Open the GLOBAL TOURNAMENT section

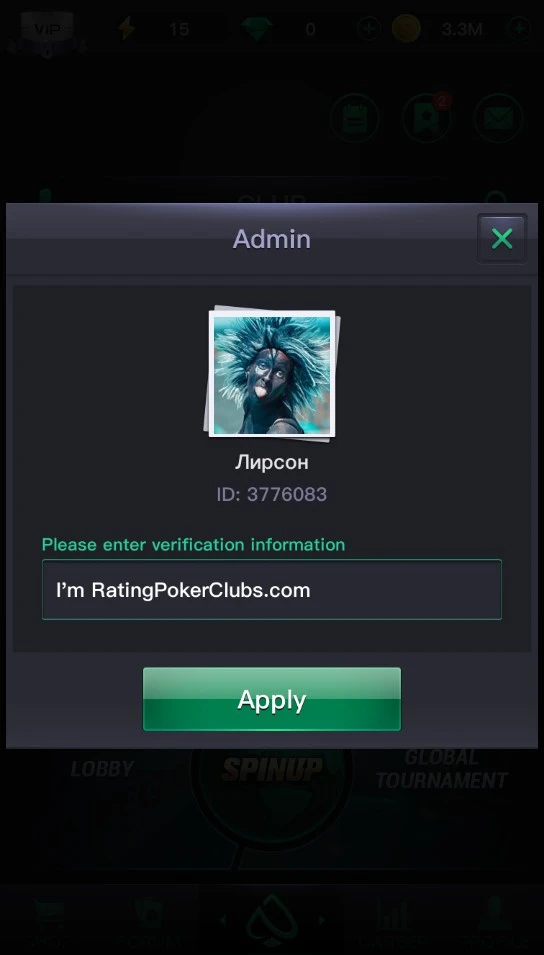(x=442, y=769)
